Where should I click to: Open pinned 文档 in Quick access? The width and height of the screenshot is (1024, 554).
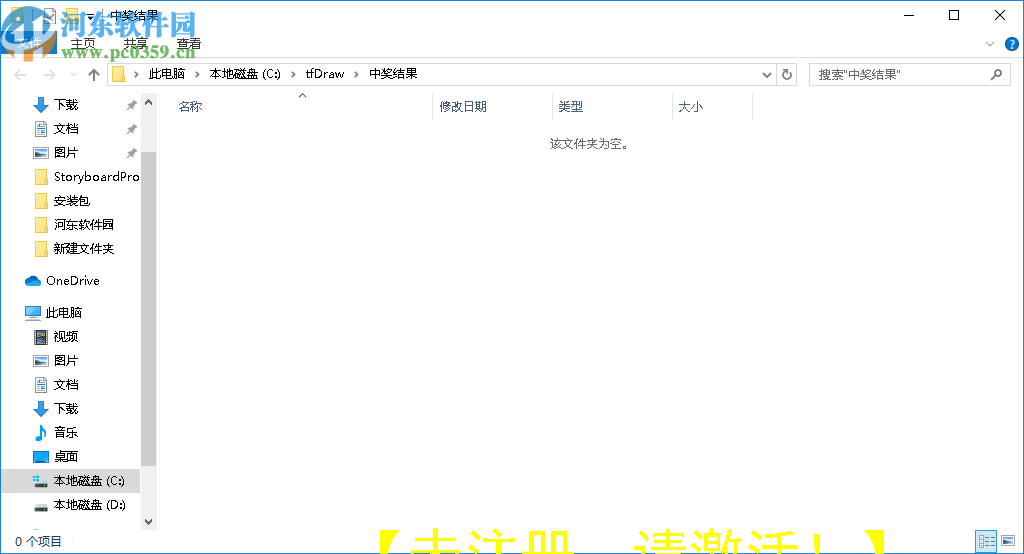click(x=65, y=129)
